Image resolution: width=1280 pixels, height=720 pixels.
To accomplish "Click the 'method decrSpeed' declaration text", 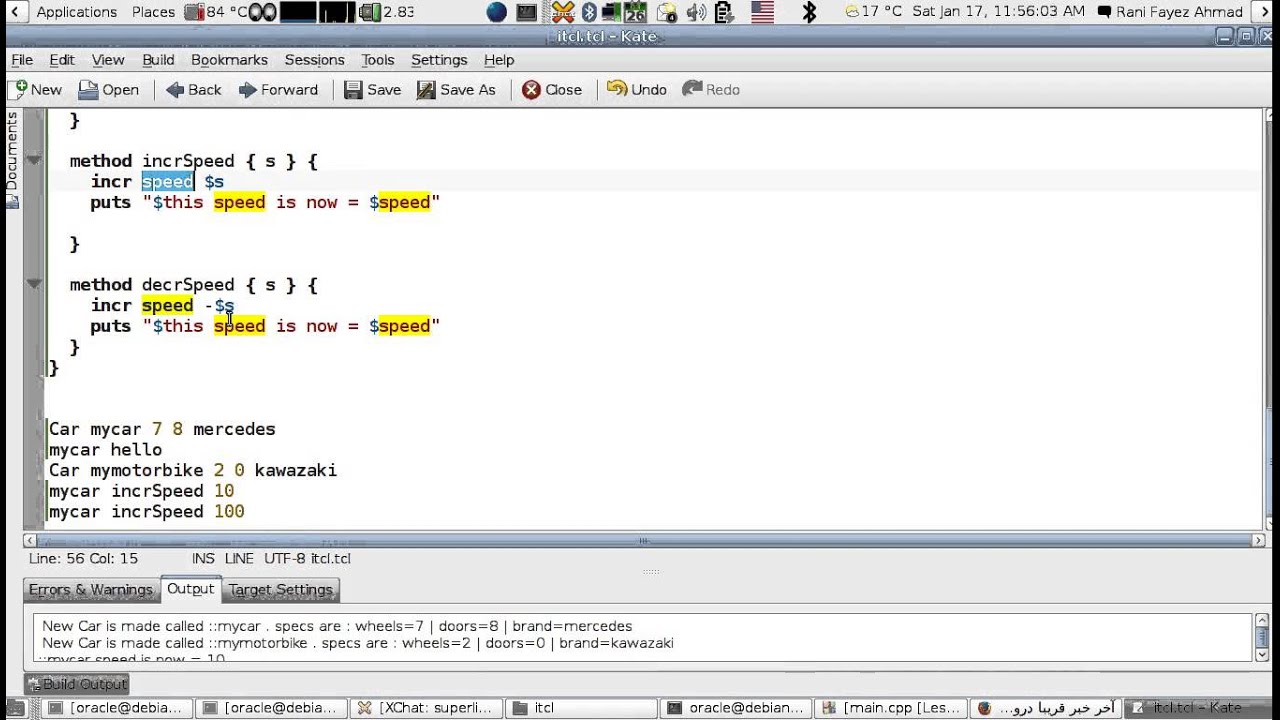I will (152, 285).
